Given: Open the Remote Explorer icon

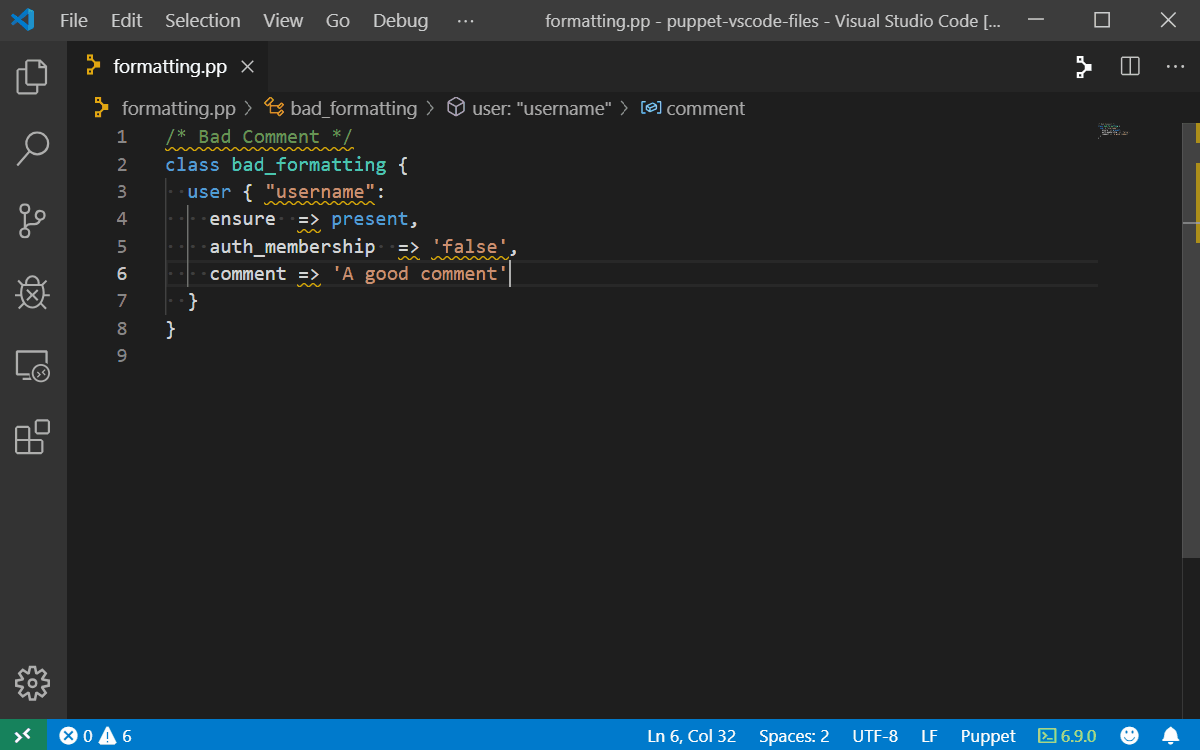Looking at the screenshot, I should point(33,366).
